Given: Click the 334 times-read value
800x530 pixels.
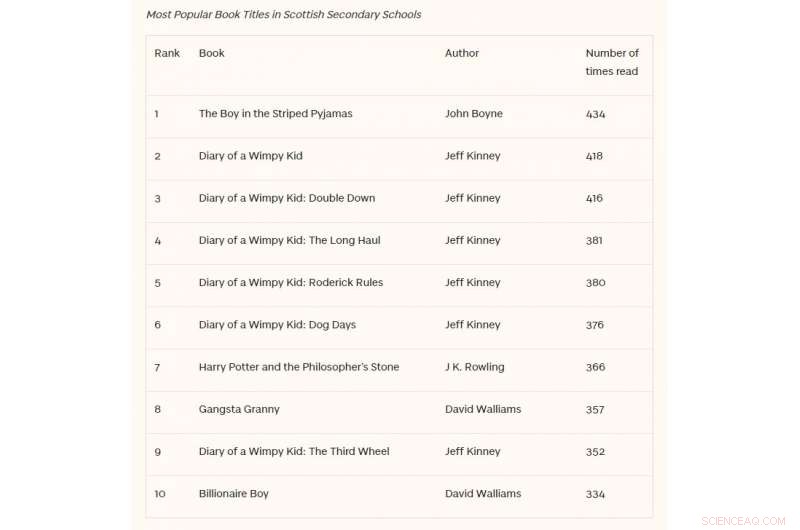Looking at the screenshot, I should [596, 494].
